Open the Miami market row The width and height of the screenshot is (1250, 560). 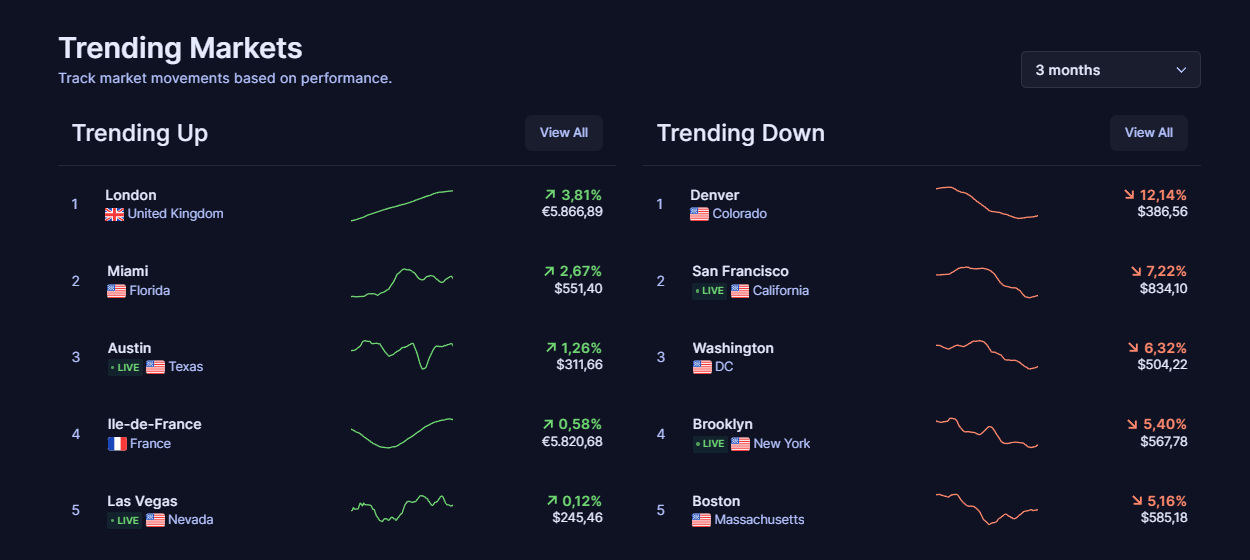click(x=337, y=281)
